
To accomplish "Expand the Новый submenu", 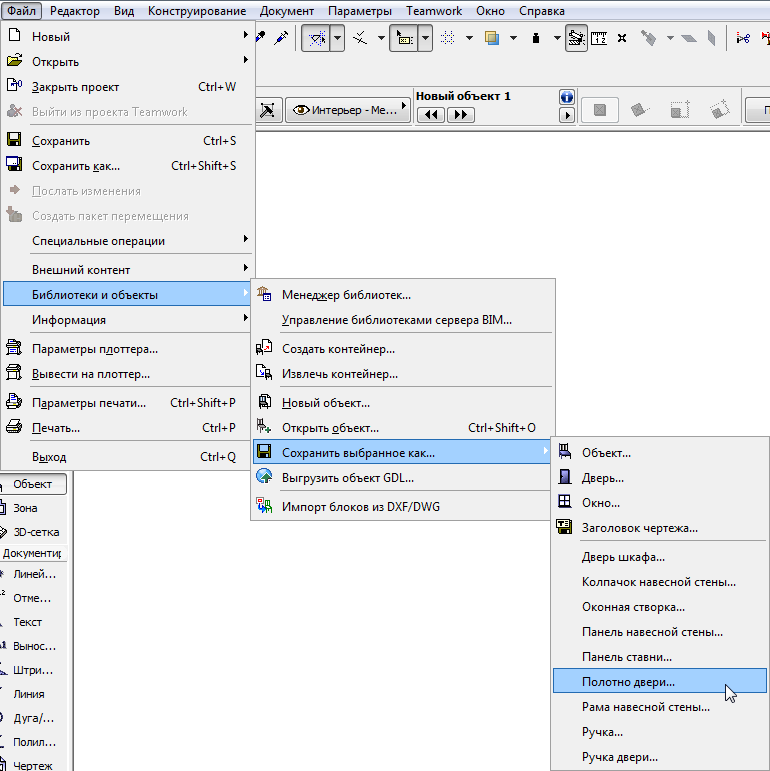I will click(x=128, y=36).
